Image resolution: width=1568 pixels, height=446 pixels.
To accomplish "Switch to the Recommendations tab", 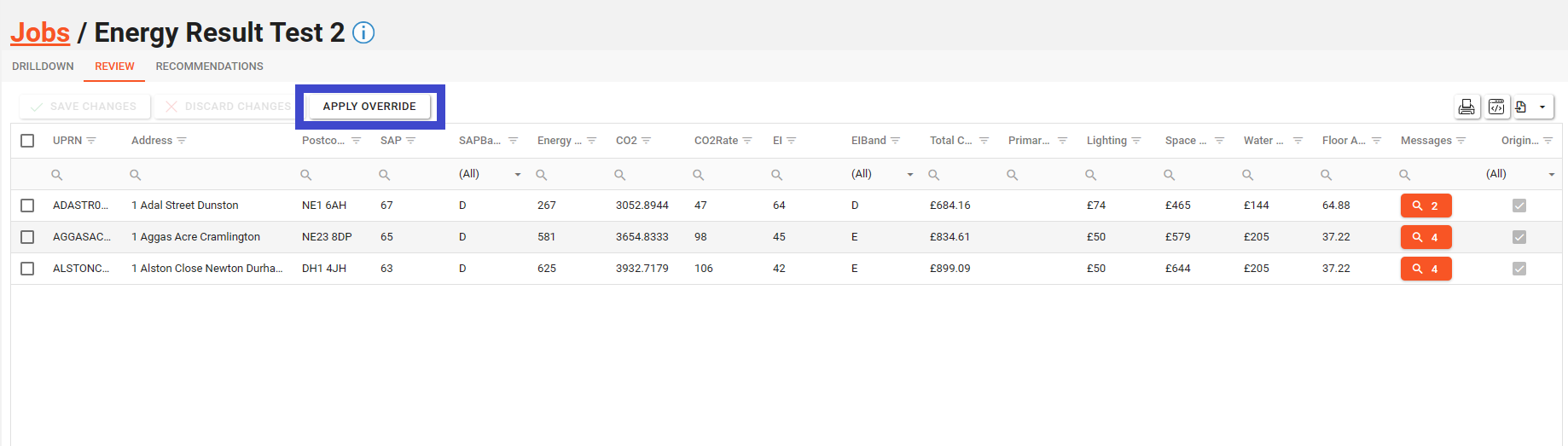I will click(209, 67).
